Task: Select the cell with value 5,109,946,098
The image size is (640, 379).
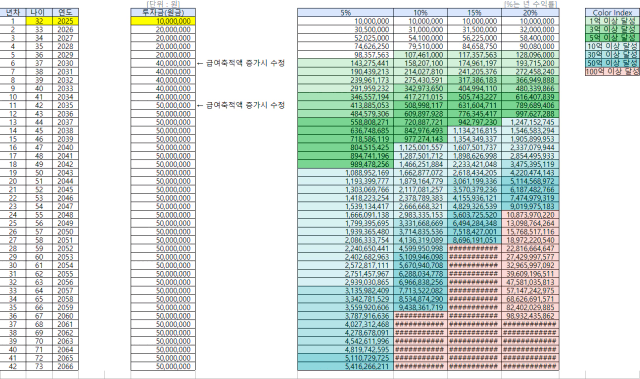Action: (x=420, y=257)
